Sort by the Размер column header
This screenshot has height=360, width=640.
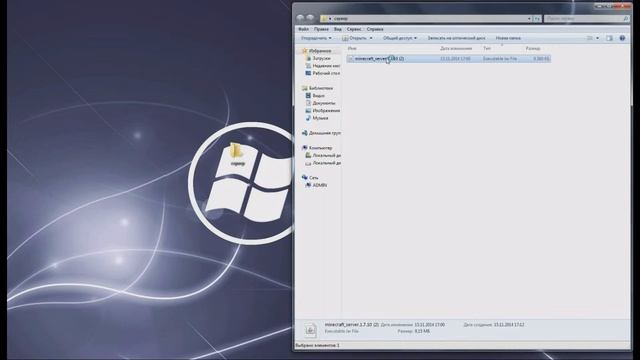[x=533, y=48]
